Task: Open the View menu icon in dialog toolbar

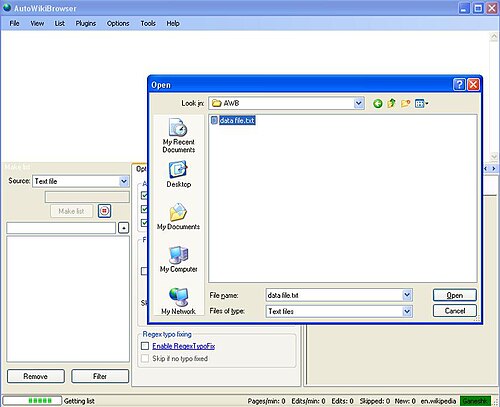Action: pos(421,104)
